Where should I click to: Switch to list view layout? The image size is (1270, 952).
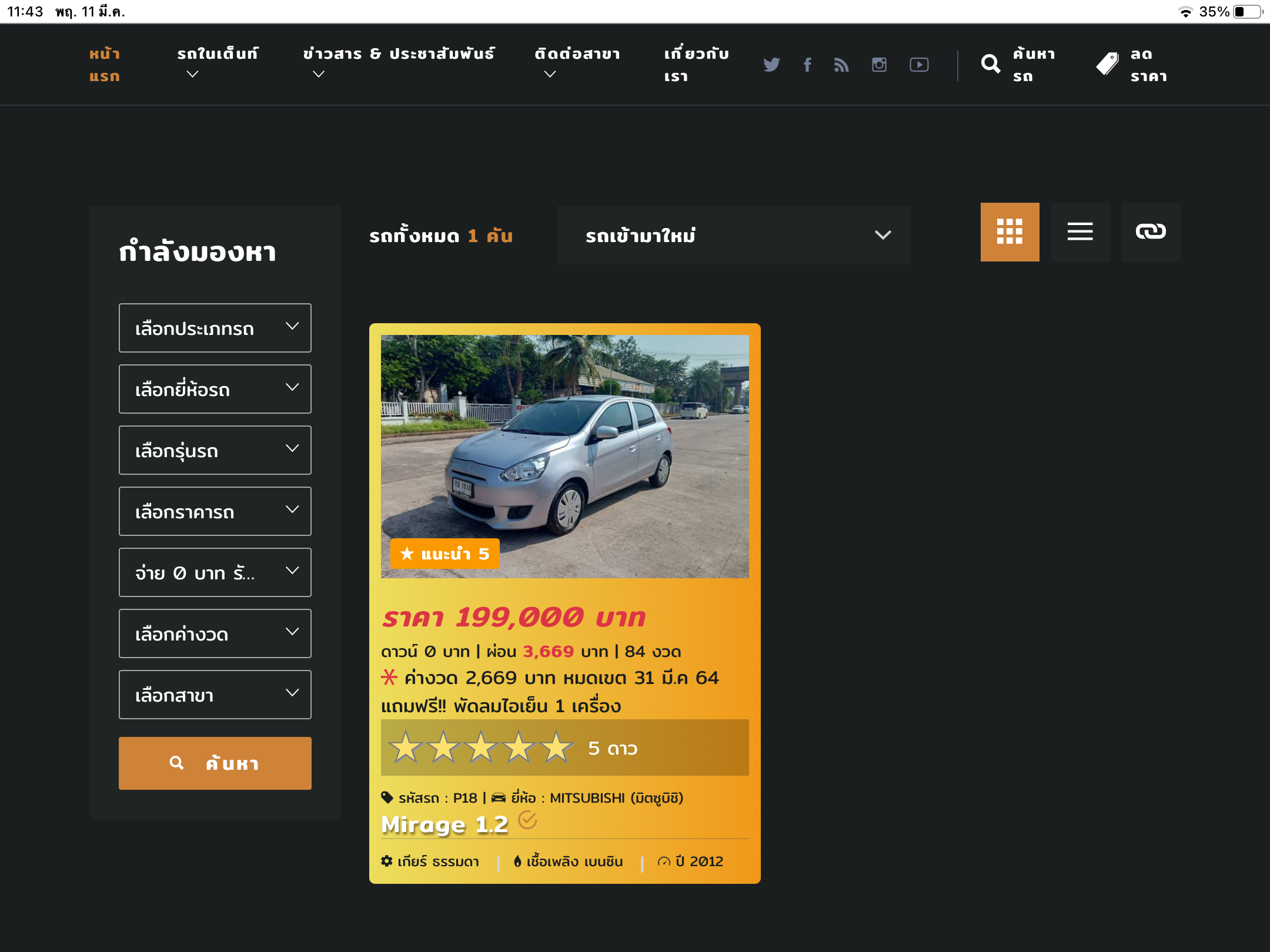[1080, 232]
